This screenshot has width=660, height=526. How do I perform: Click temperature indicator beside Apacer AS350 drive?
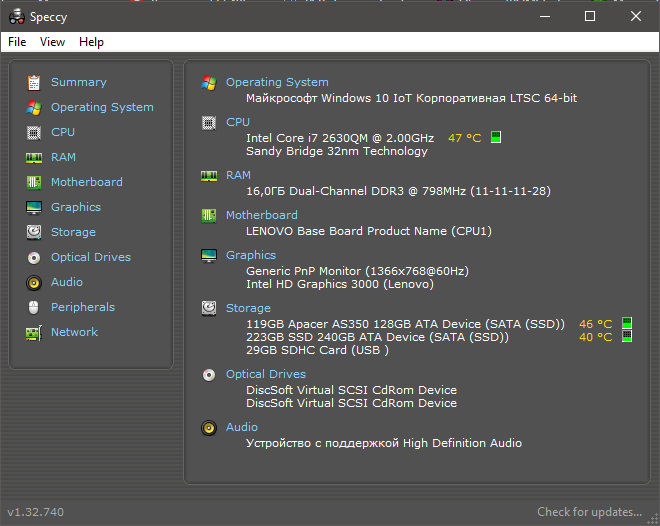click(627, 323)
